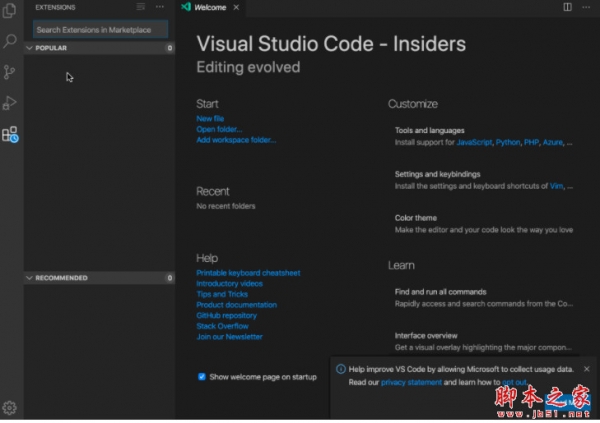The width and height of the screenshot is (600, 423).
Task: Dismiss the usage data notification
Action: click(x=587, y=369)
